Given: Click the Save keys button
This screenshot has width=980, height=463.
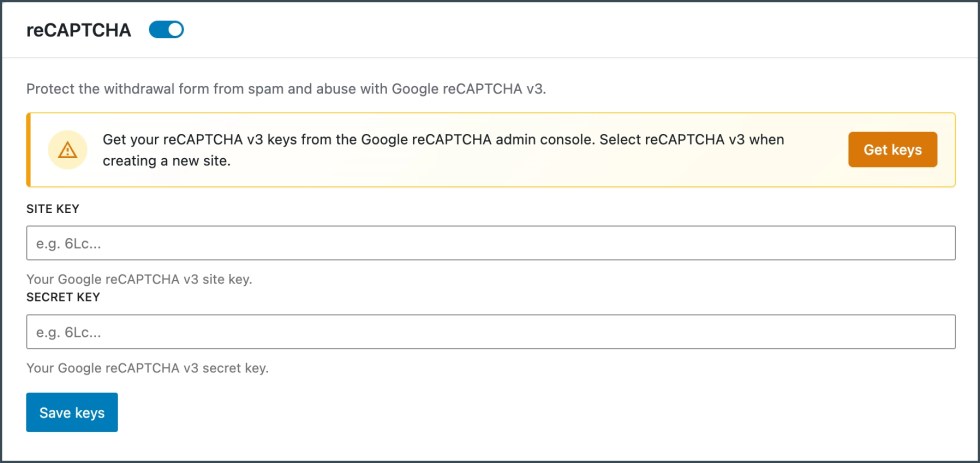Looking at the screenshot, I should (72, 412).
